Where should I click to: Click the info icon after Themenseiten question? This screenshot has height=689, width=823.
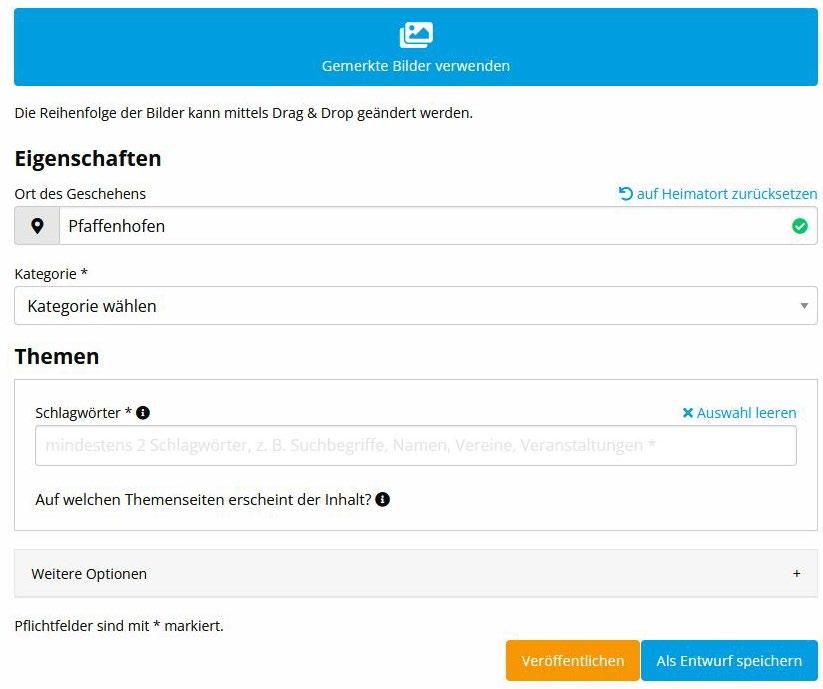coord(383,500)
